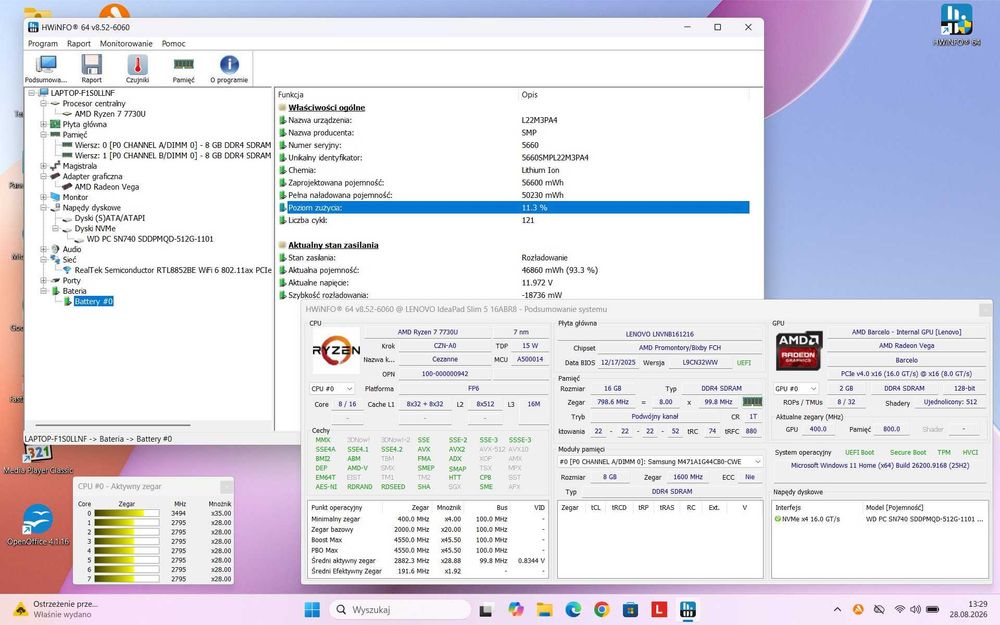
Task: Click the Wi-Fi icon in system tray
Action: coord(899,610)
